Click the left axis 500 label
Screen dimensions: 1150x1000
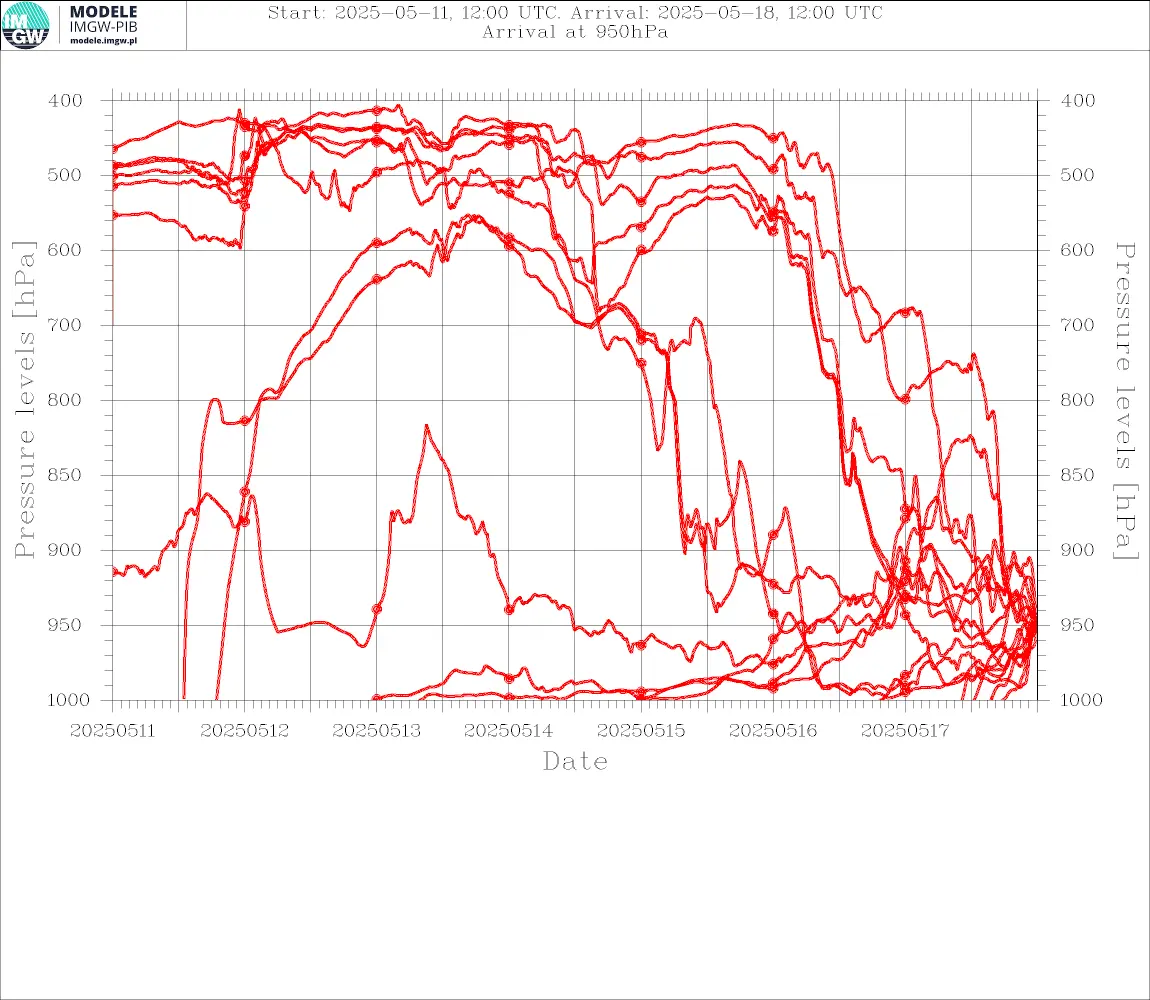pos(65,175)
